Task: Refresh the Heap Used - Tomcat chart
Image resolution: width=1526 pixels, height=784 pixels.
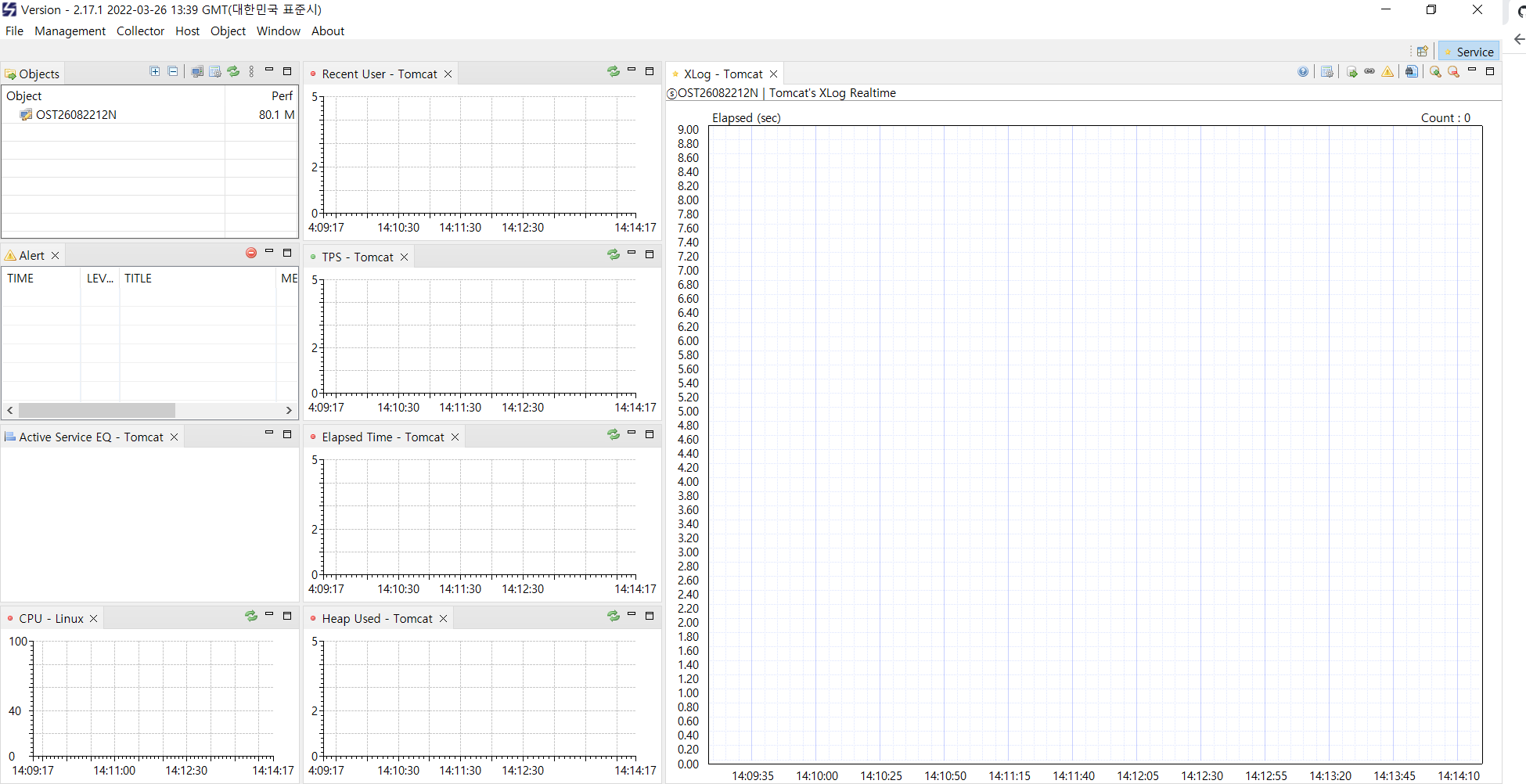Action: point(614,616)
